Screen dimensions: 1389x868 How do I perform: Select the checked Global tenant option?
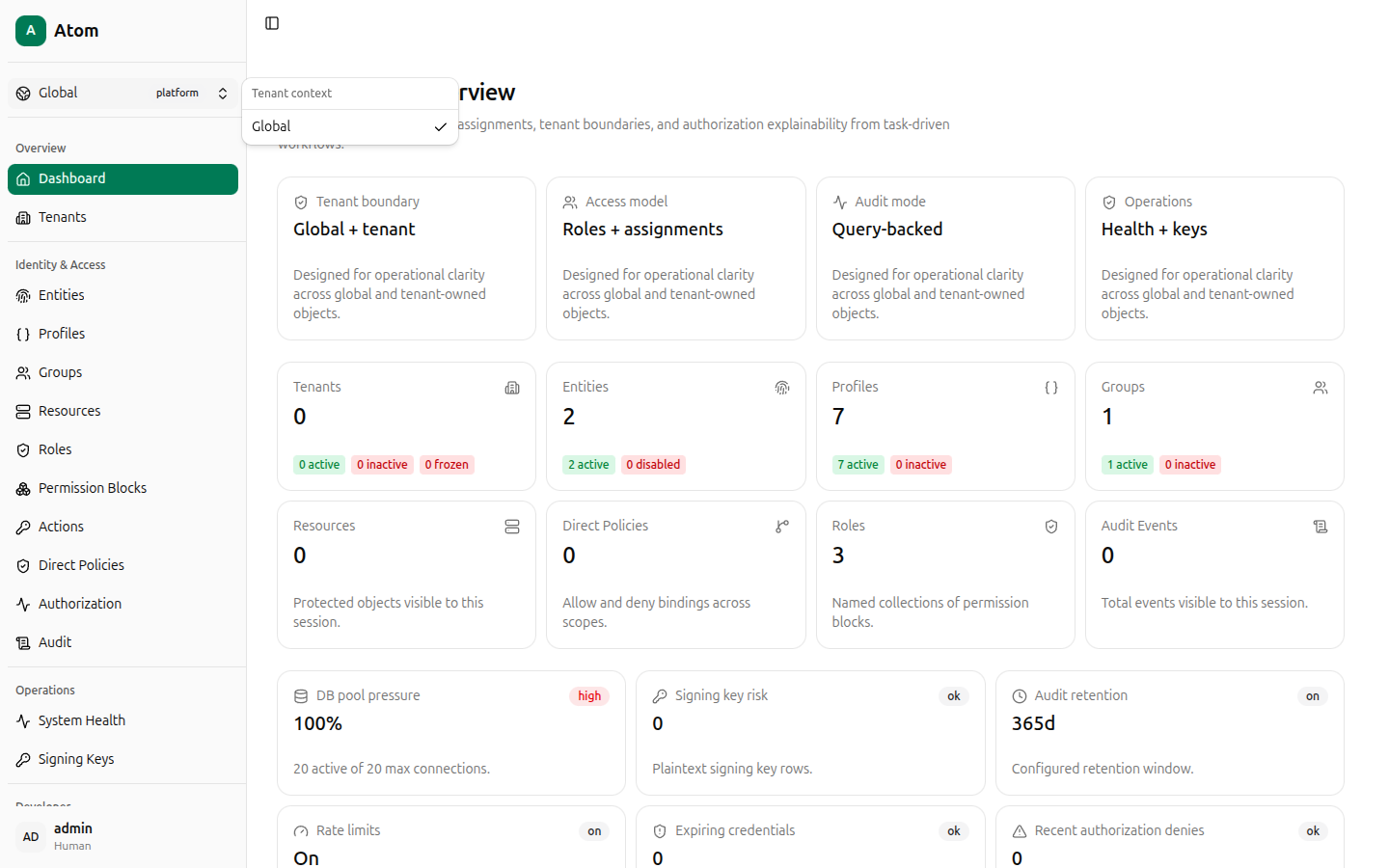tap(350, 126)
